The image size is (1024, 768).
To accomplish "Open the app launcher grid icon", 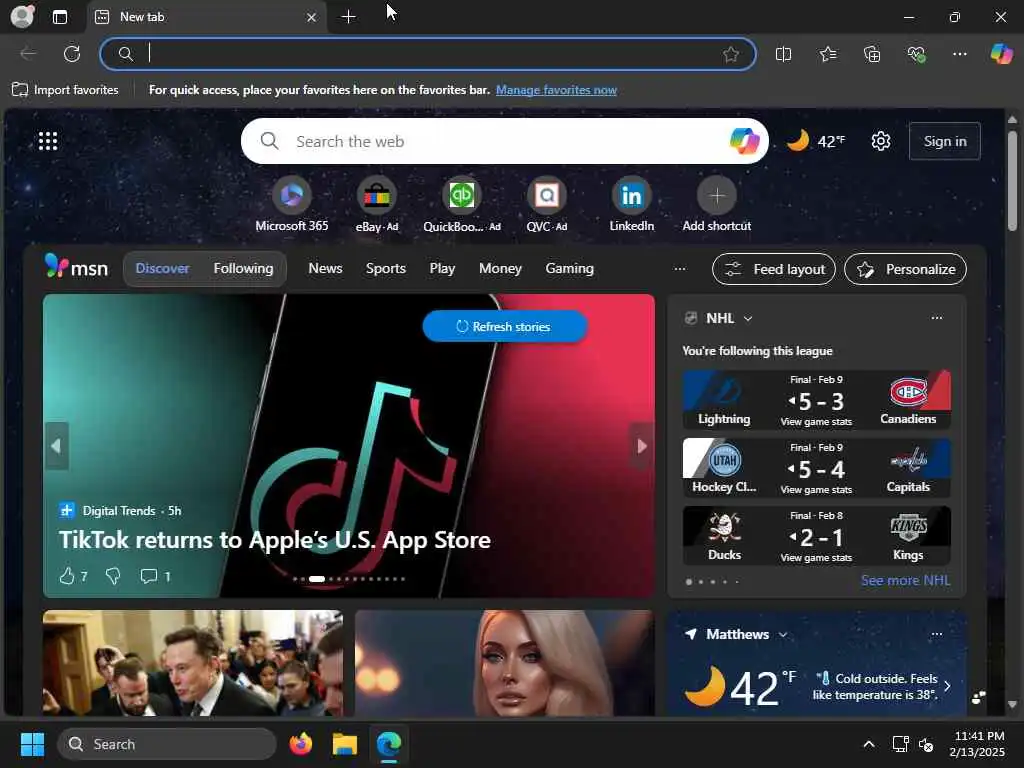I will pos(48,141).
